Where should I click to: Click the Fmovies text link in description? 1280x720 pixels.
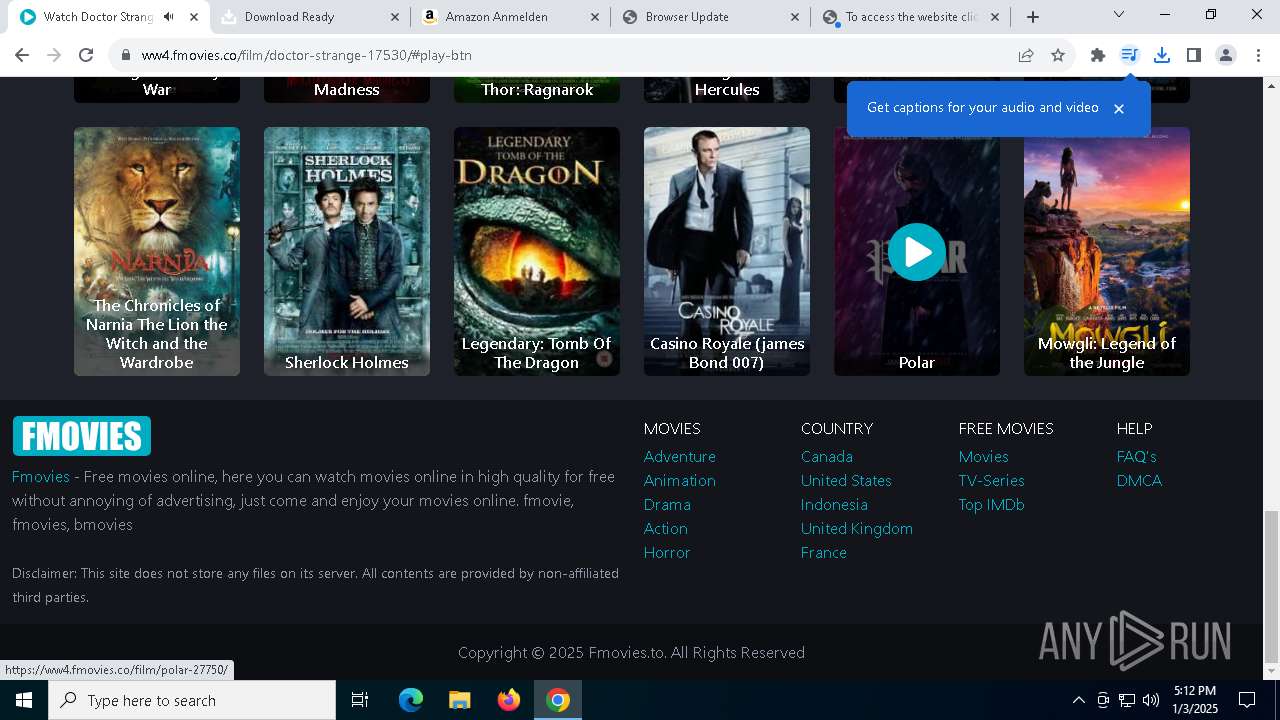click(x=41, y=477)
